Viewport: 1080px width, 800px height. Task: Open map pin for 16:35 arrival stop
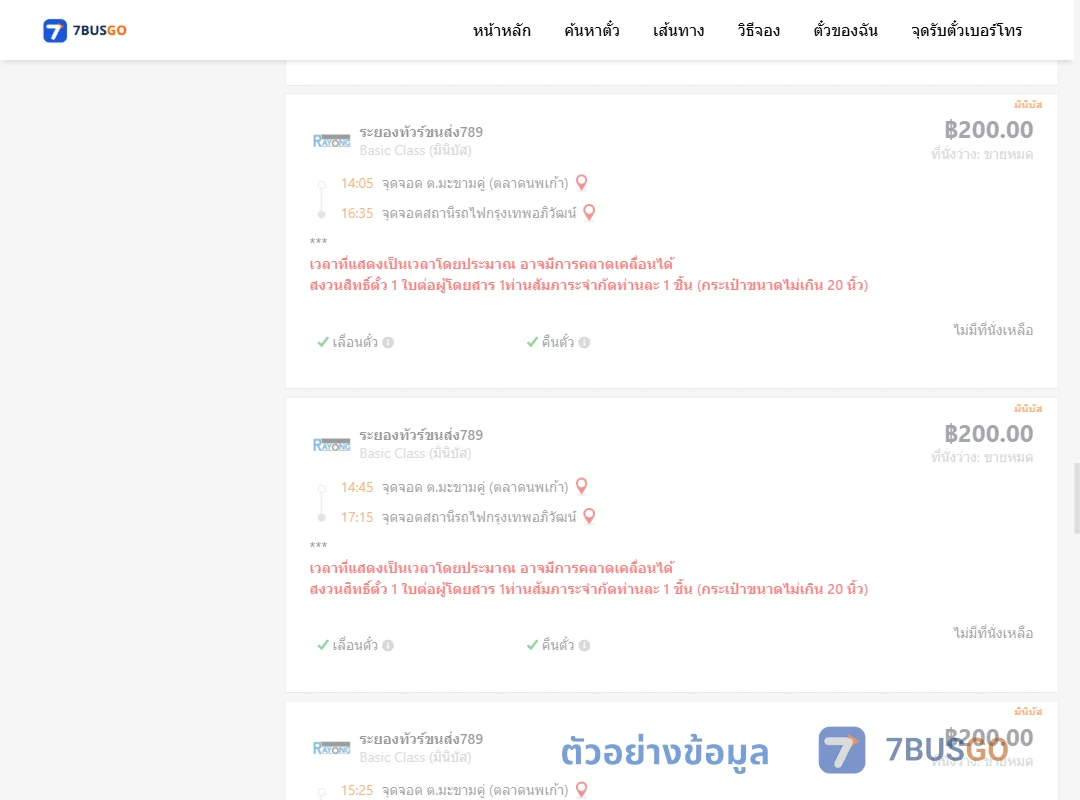pos(589,212)
